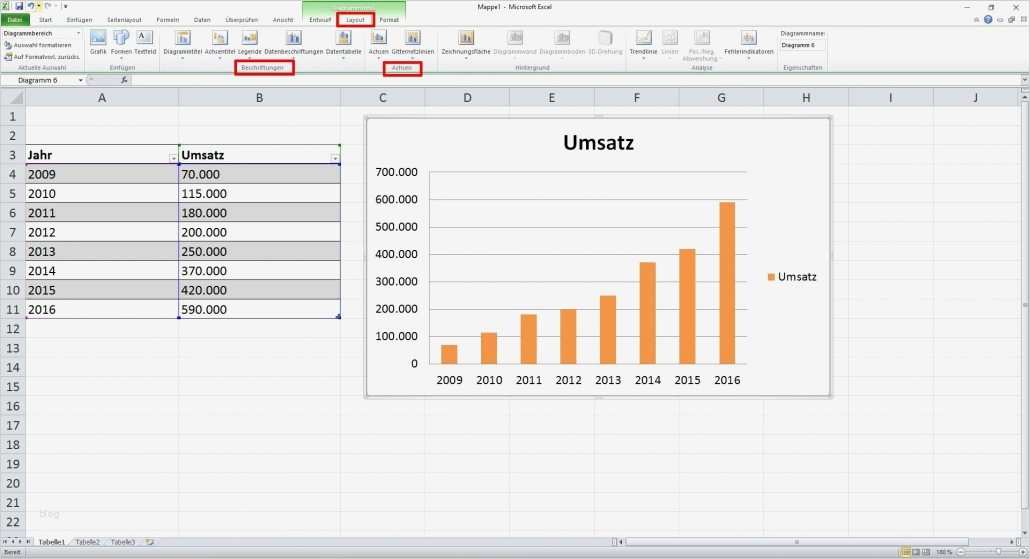Screen dimensions: 1030x559
Task: Click the zoom out minus button
Action: pos(960,552)
